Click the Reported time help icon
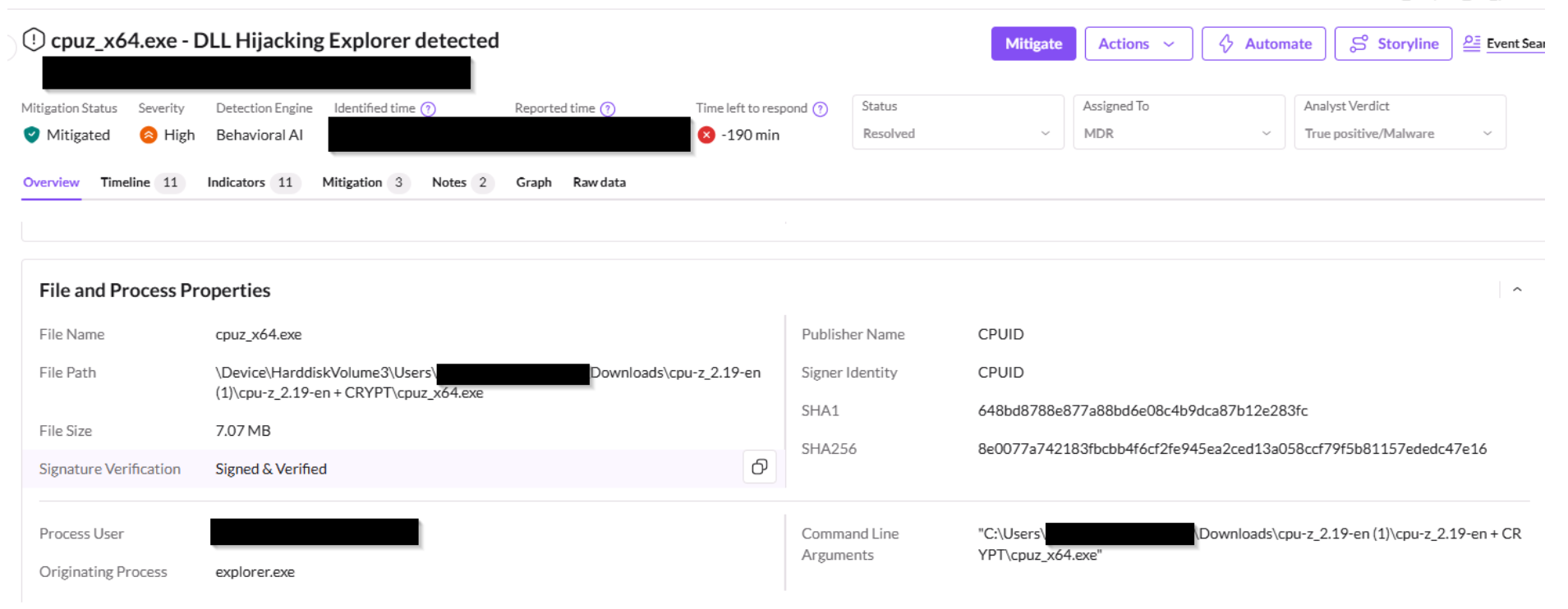Viewport: 1568px width, 609px height. (x=608, y=109)
